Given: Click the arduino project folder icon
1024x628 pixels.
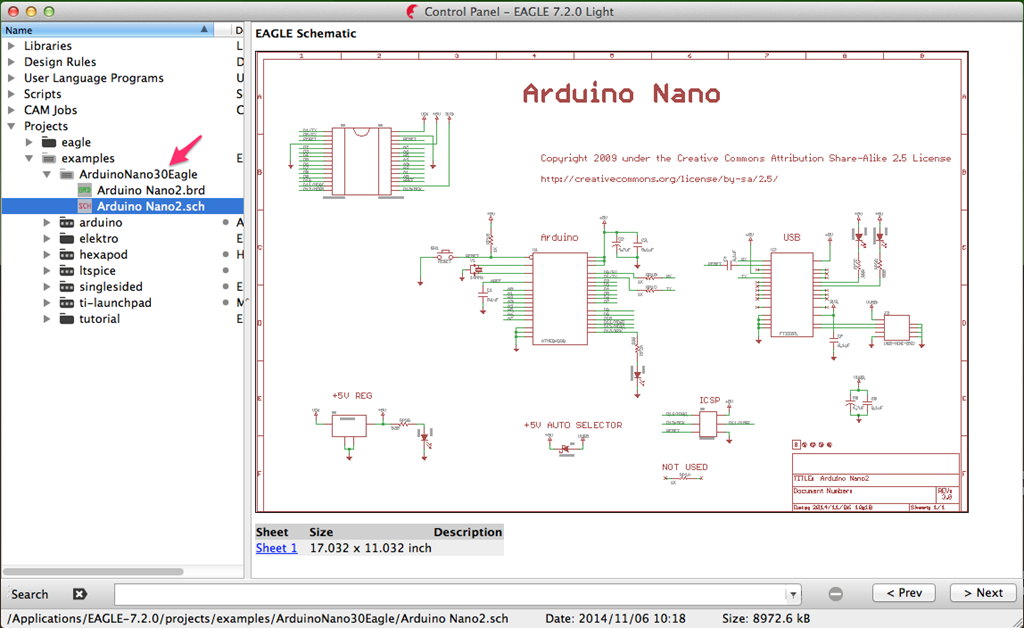Looking at the screenshot, I should click(x=66, y=223).
